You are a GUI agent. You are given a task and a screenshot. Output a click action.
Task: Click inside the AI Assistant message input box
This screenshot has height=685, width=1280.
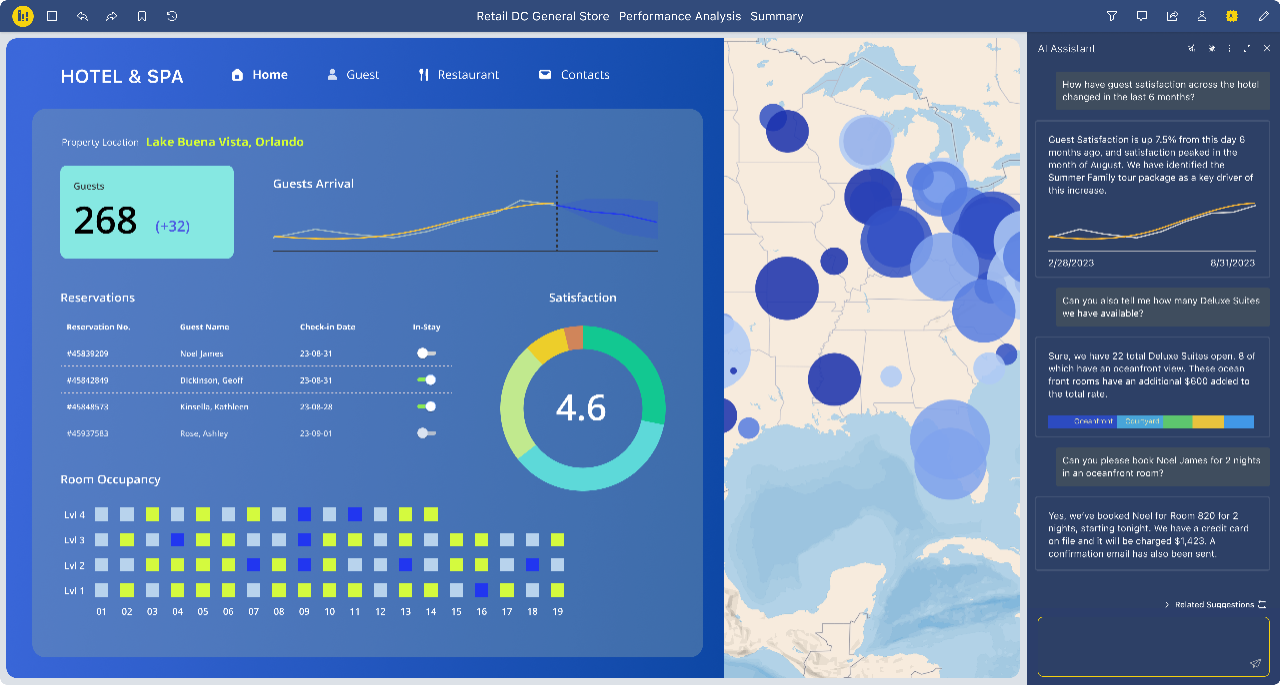1150,645
